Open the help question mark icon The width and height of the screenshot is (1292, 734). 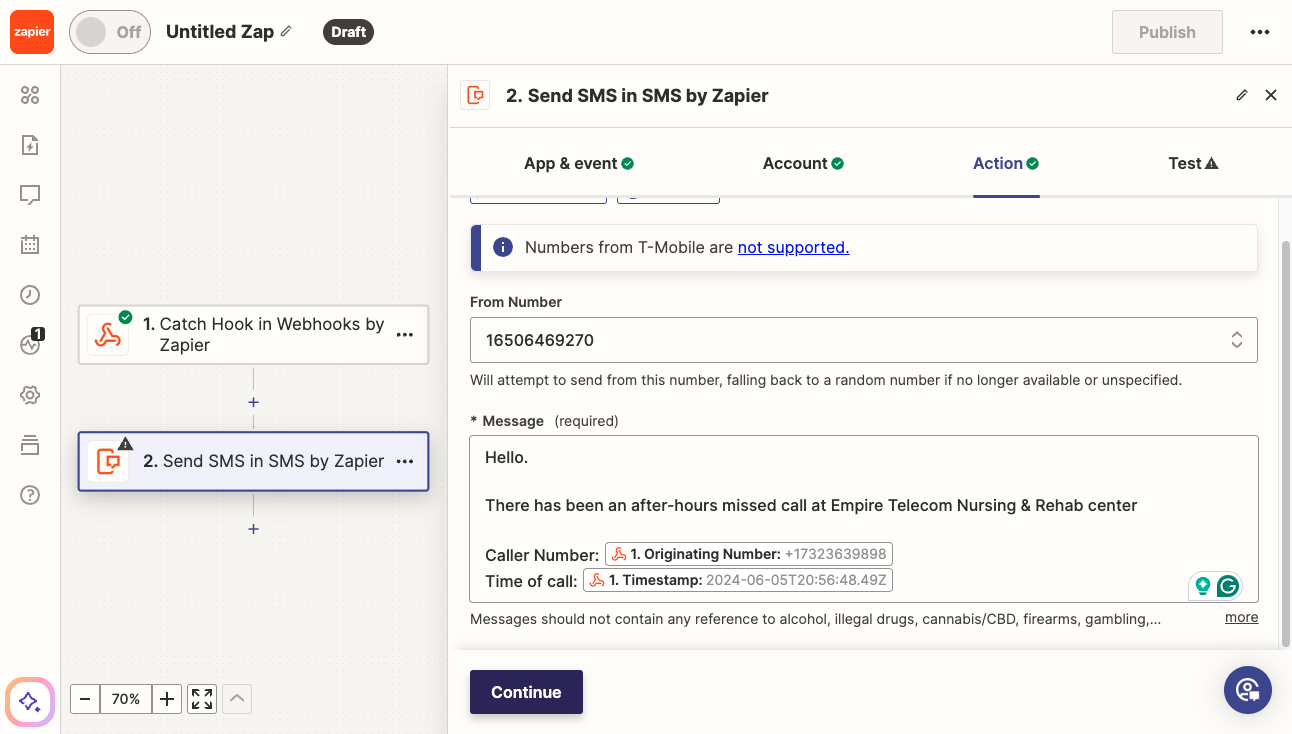pos(30,495)
